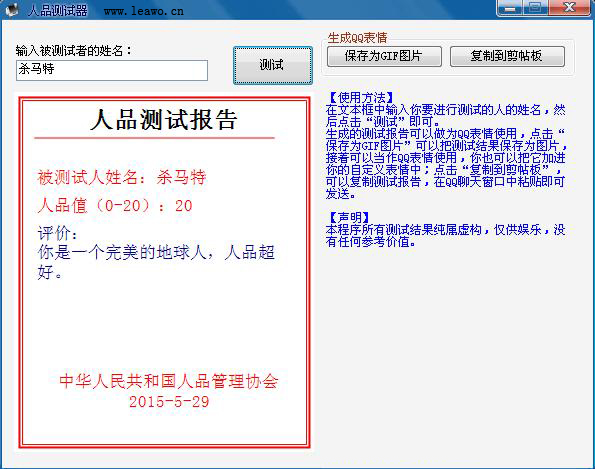Viewport: 595px width, 469px height.
Task: Click 保存为GIF图片 button
Action: (384, 57)
